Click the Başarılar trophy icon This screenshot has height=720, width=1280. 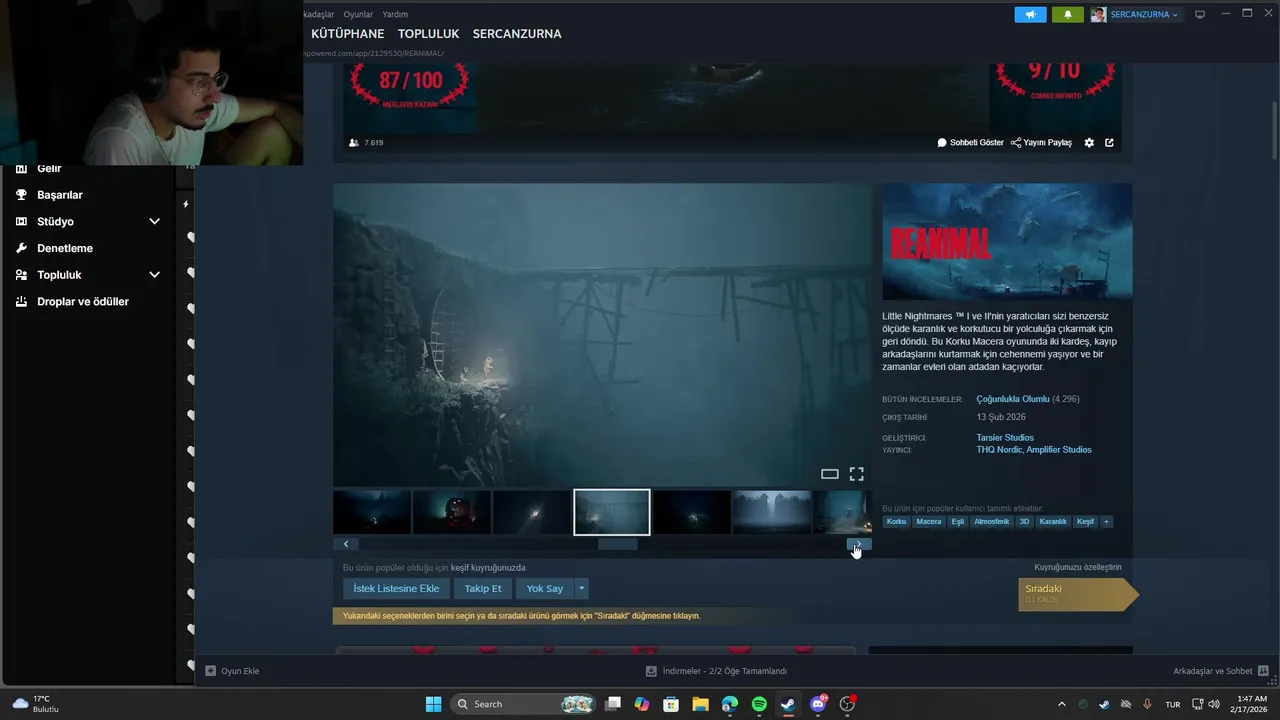tap(21, 195)
